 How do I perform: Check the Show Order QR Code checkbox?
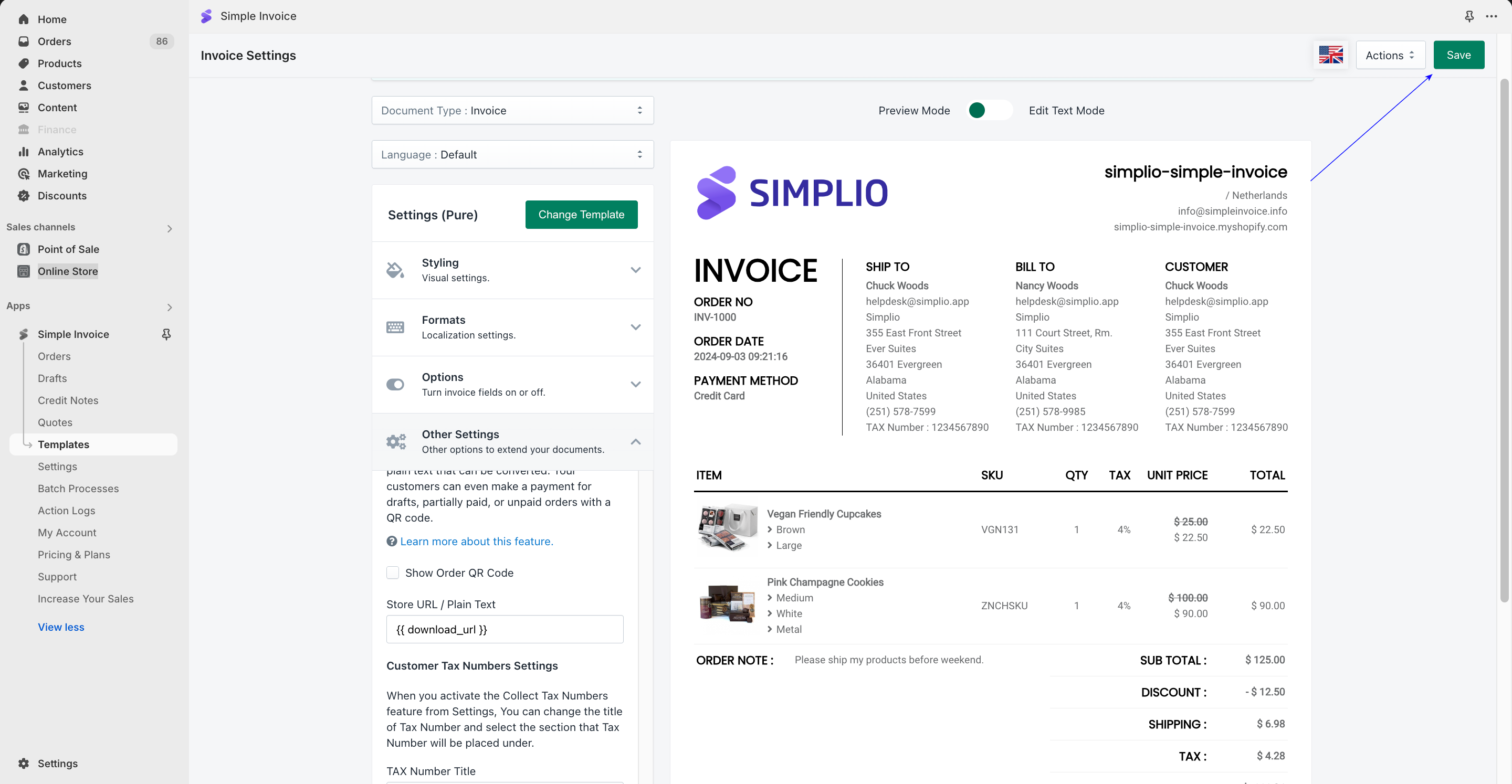[x=393, y=573]
